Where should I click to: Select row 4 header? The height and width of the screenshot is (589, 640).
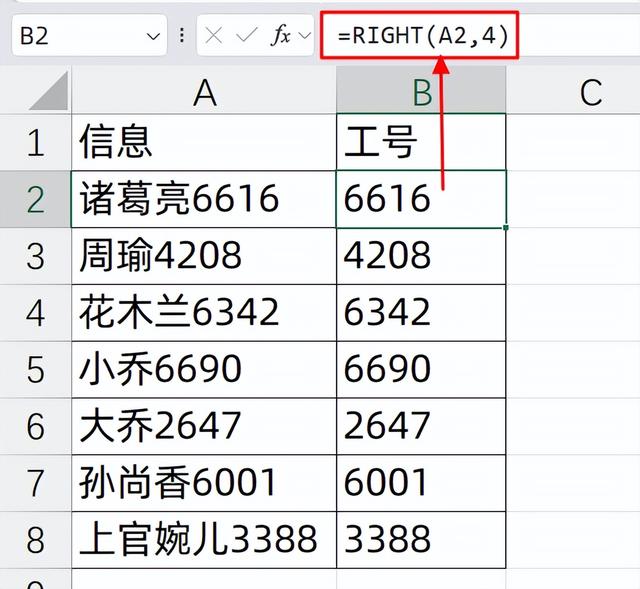36,313
